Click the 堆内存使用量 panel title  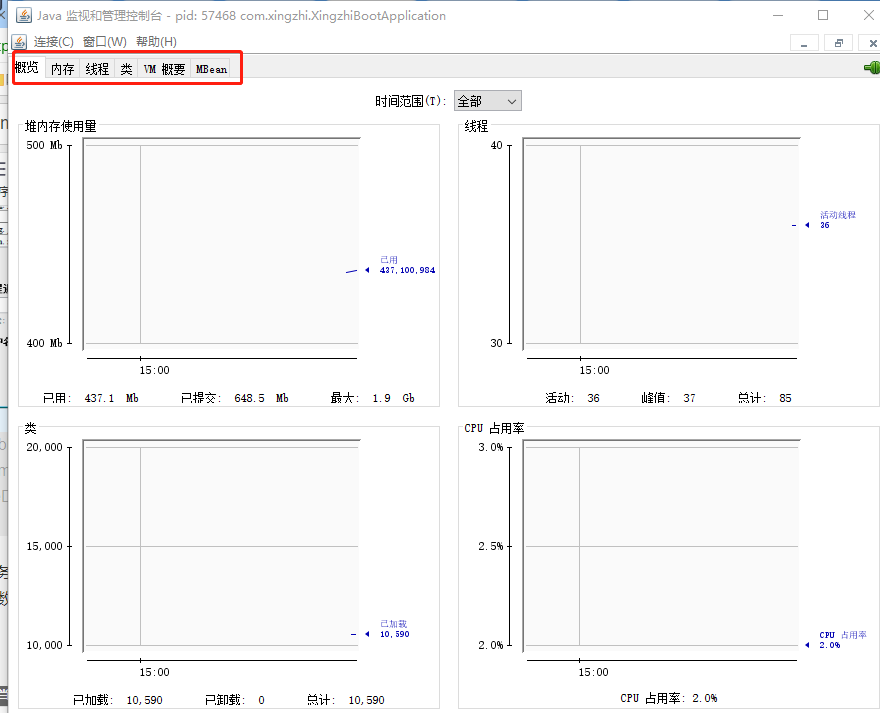(61, 126)
